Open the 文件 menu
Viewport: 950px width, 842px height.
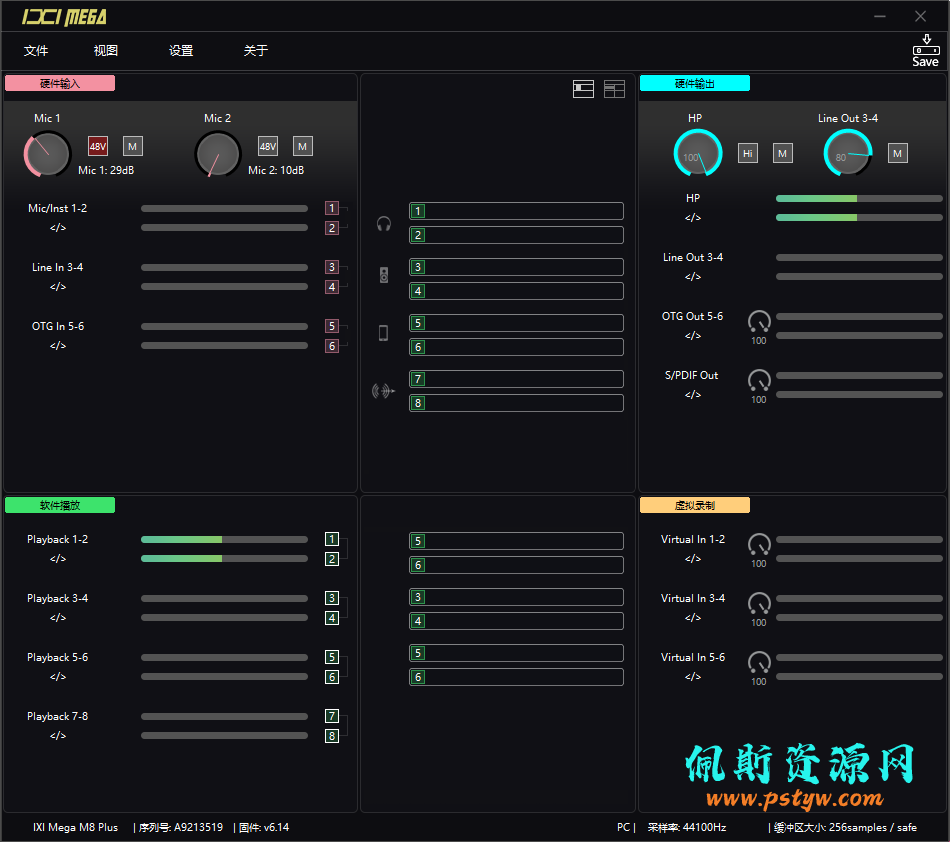(x=36, y=51)
